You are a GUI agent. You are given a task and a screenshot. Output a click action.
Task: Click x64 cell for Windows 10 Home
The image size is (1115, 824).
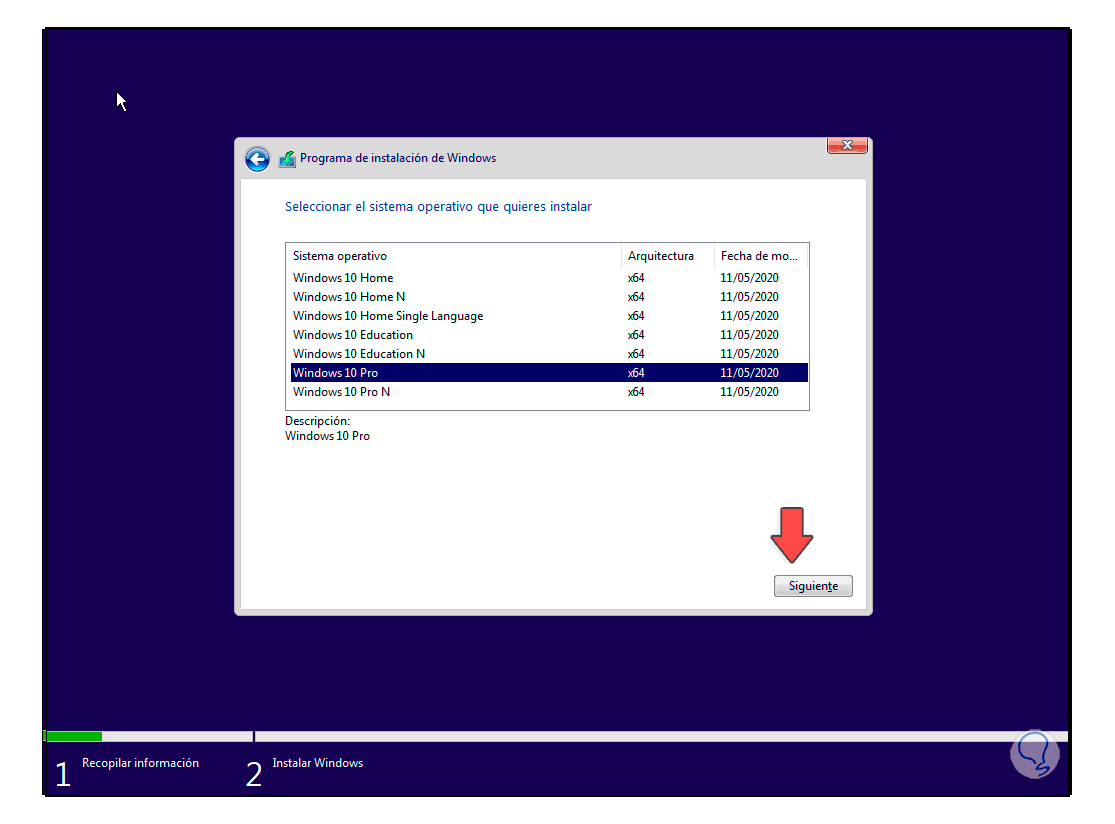pos(636,278)
